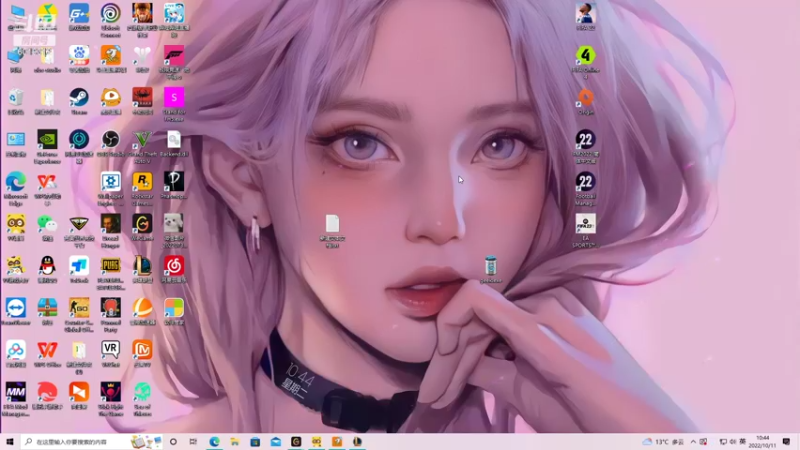Open Mail app from the taskbar
800x450 pixels.
276,442
